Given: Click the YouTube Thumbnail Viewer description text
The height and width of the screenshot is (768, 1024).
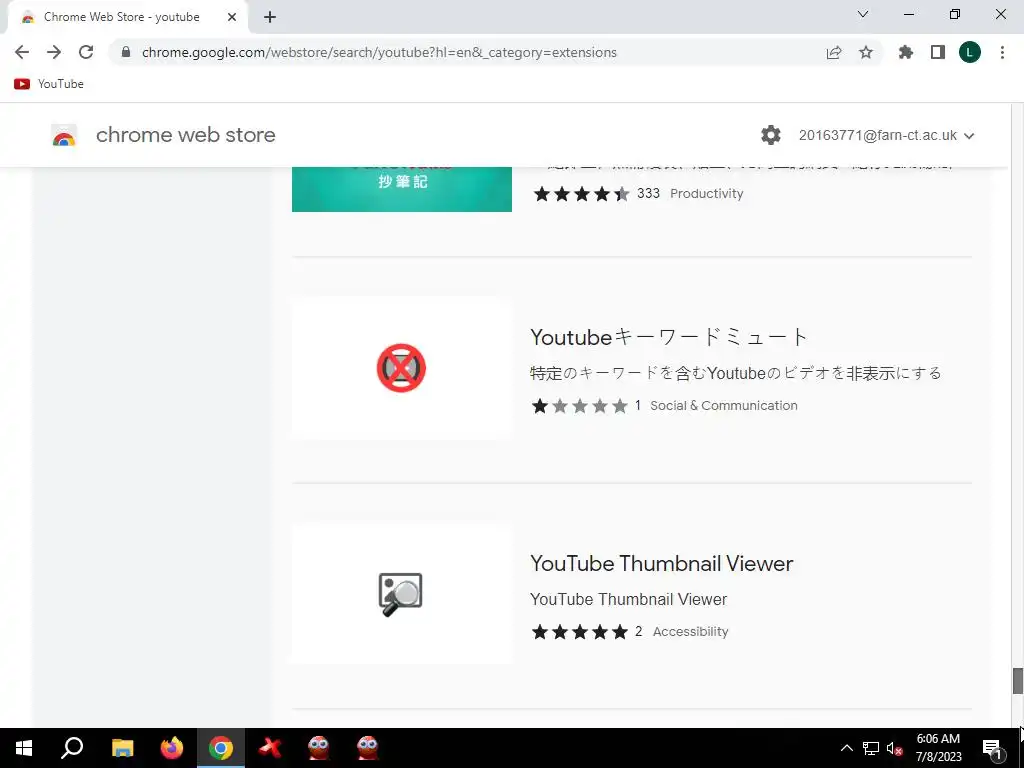Looking at the screenshot, I should [628, 599].
